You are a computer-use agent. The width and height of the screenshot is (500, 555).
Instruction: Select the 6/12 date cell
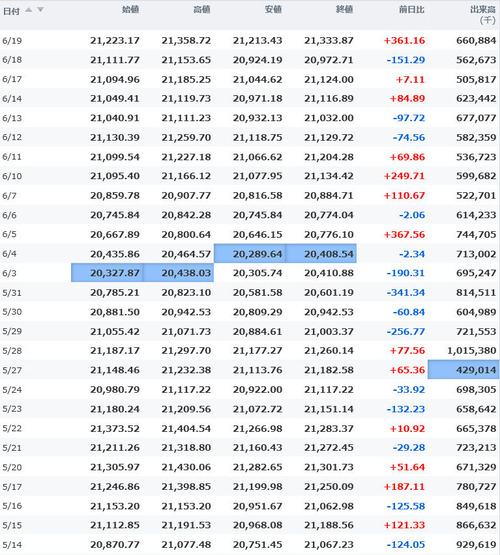click(x=12, y=137)
